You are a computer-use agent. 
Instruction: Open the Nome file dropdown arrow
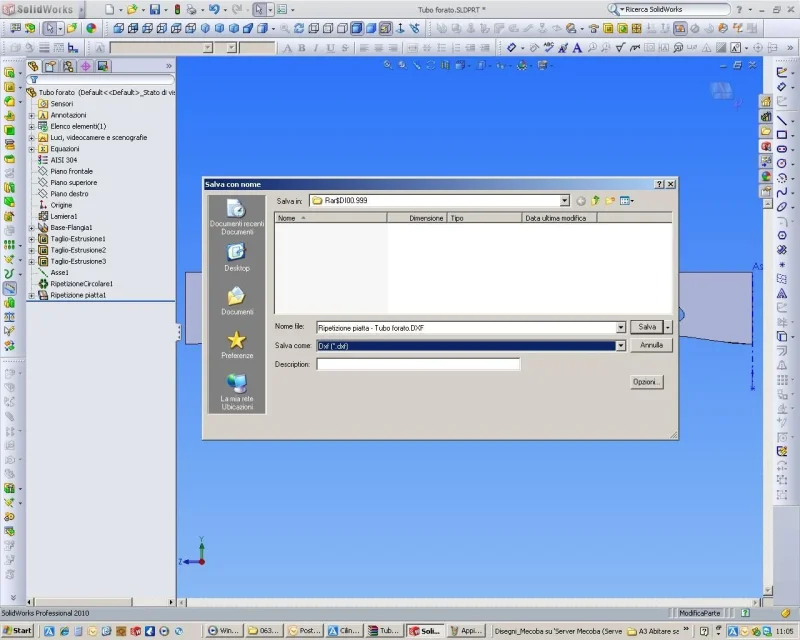point(620,328)
